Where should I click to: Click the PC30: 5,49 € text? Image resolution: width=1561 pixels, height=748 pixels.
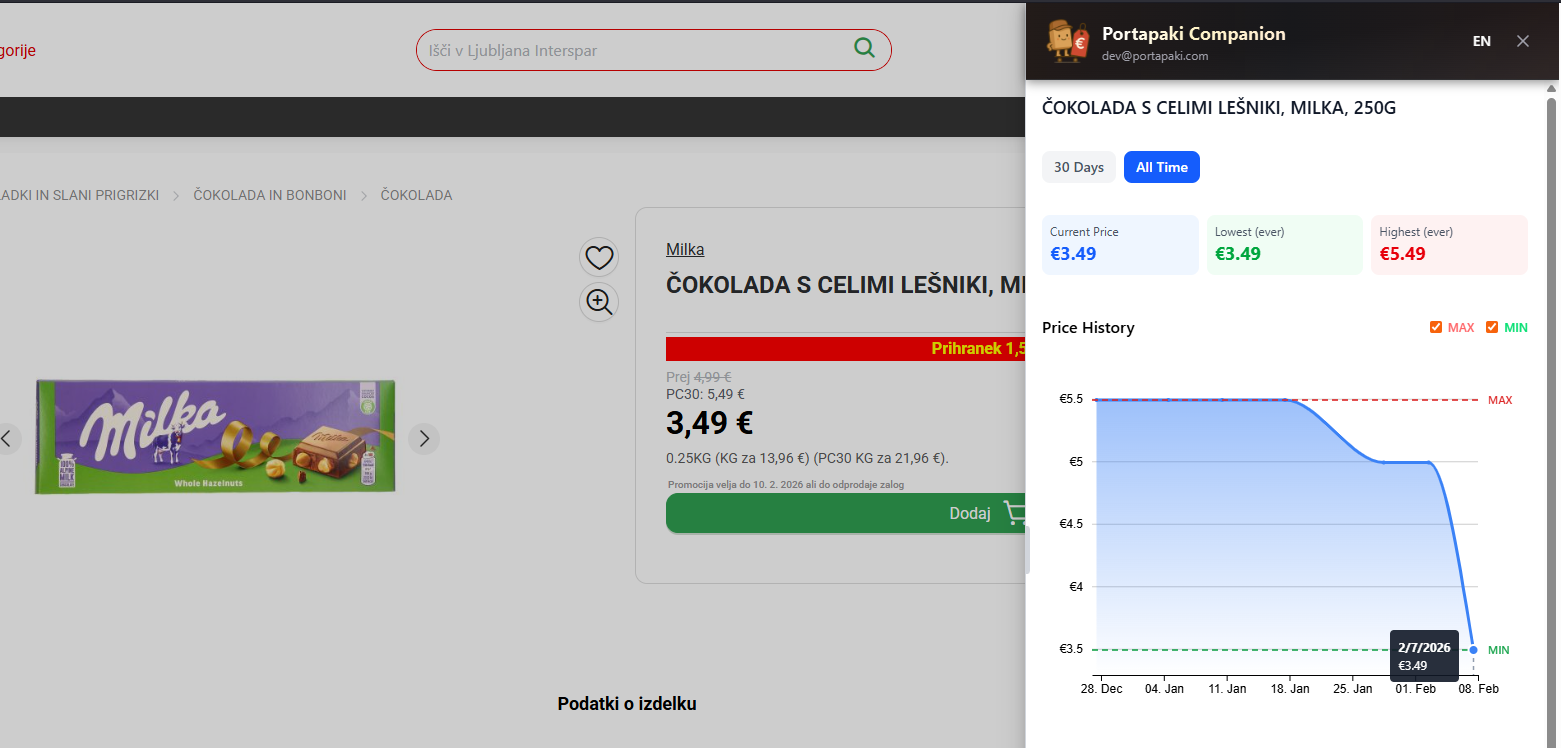click(705, 394)
